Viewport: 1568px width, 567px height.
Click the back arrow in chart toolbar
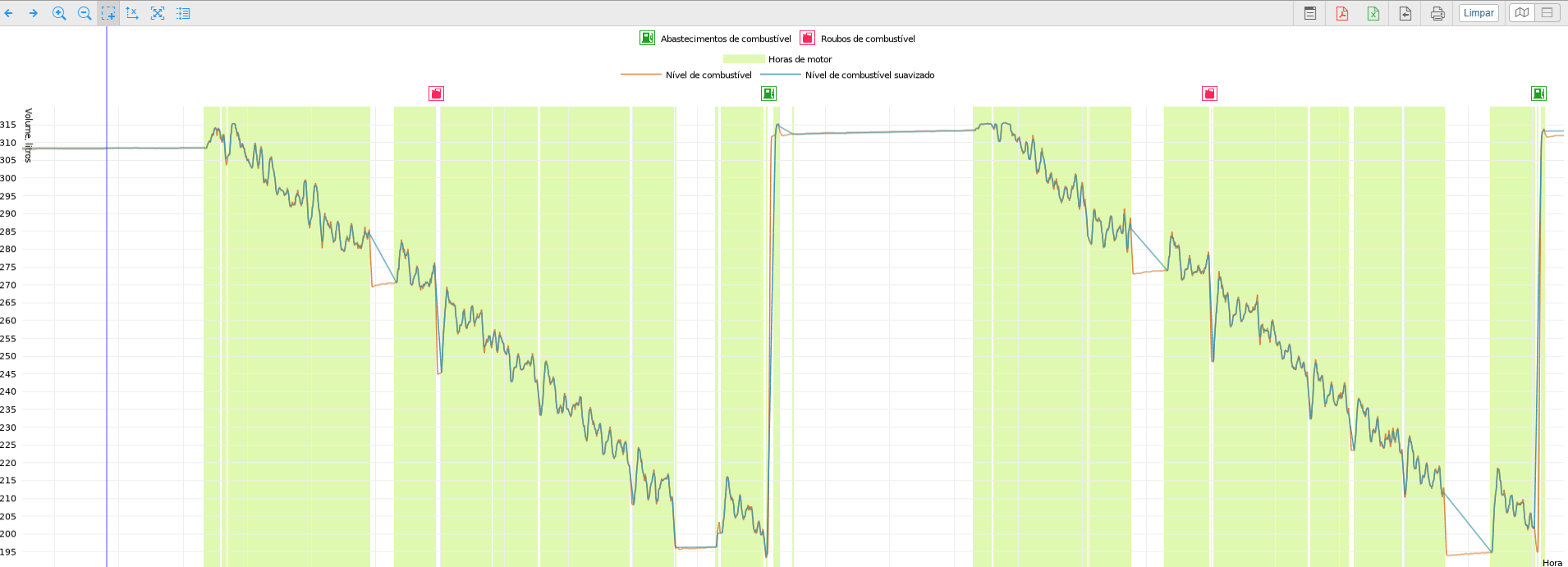click(x=9, y=13)
